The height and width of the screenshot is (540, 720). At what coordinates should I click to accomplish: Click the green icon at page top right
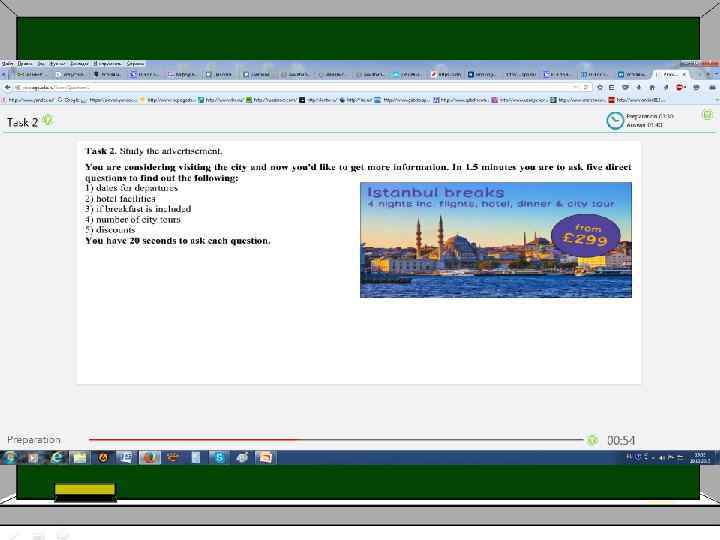tap(707, 114)
